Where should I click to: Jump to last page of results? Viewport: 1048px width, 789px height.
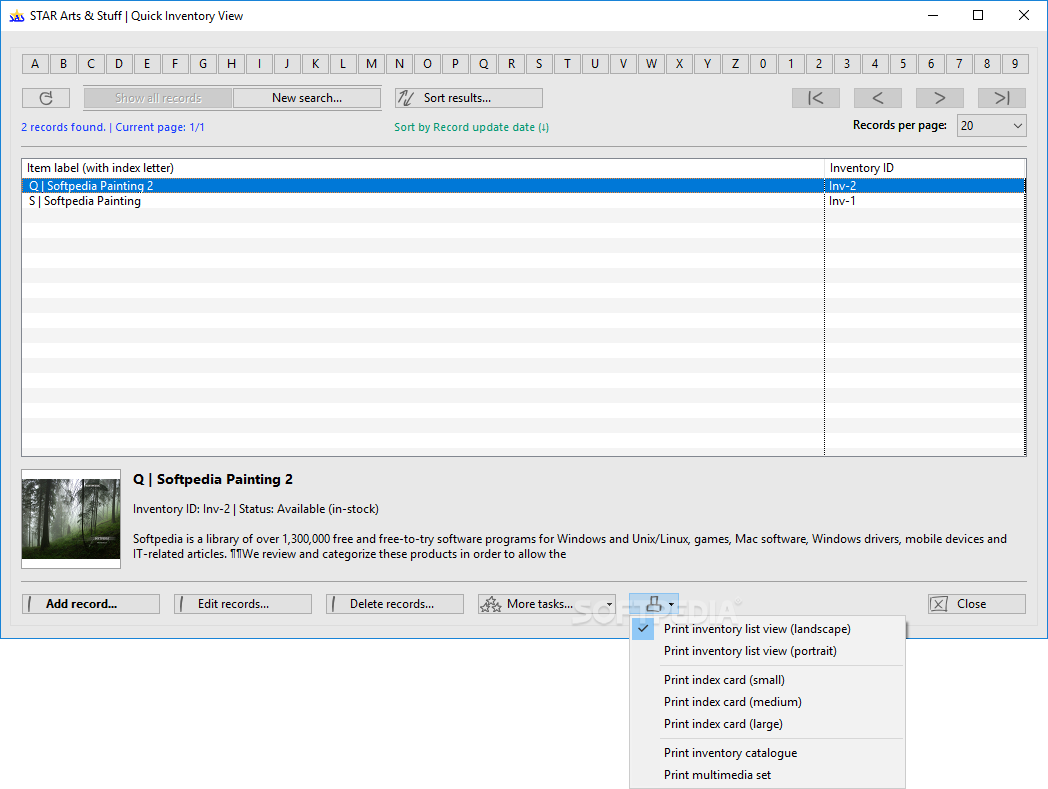[x=1002, y=98]
